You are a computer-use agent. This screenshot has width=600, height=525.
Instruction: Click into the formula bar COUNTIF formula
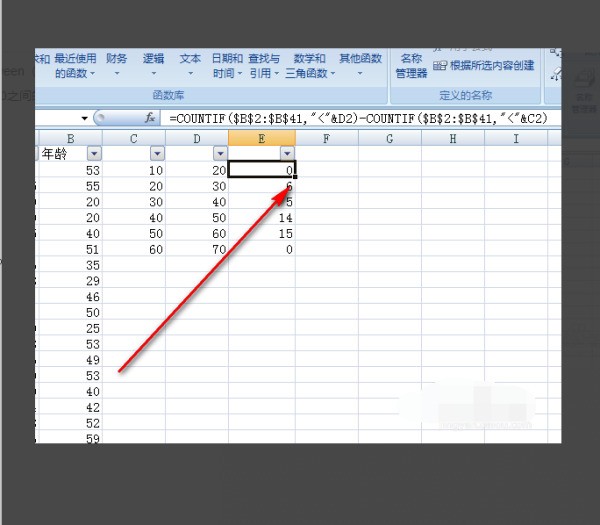(359, 119)
